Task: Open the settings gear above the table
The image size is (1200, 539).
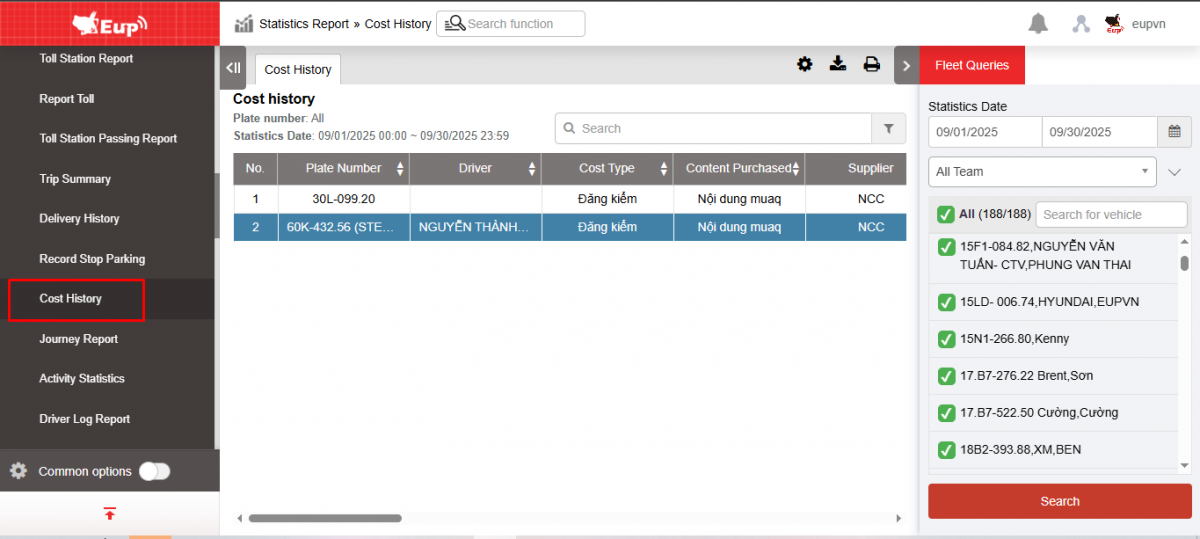Action: pyautogui.click(x=805, y=65)
